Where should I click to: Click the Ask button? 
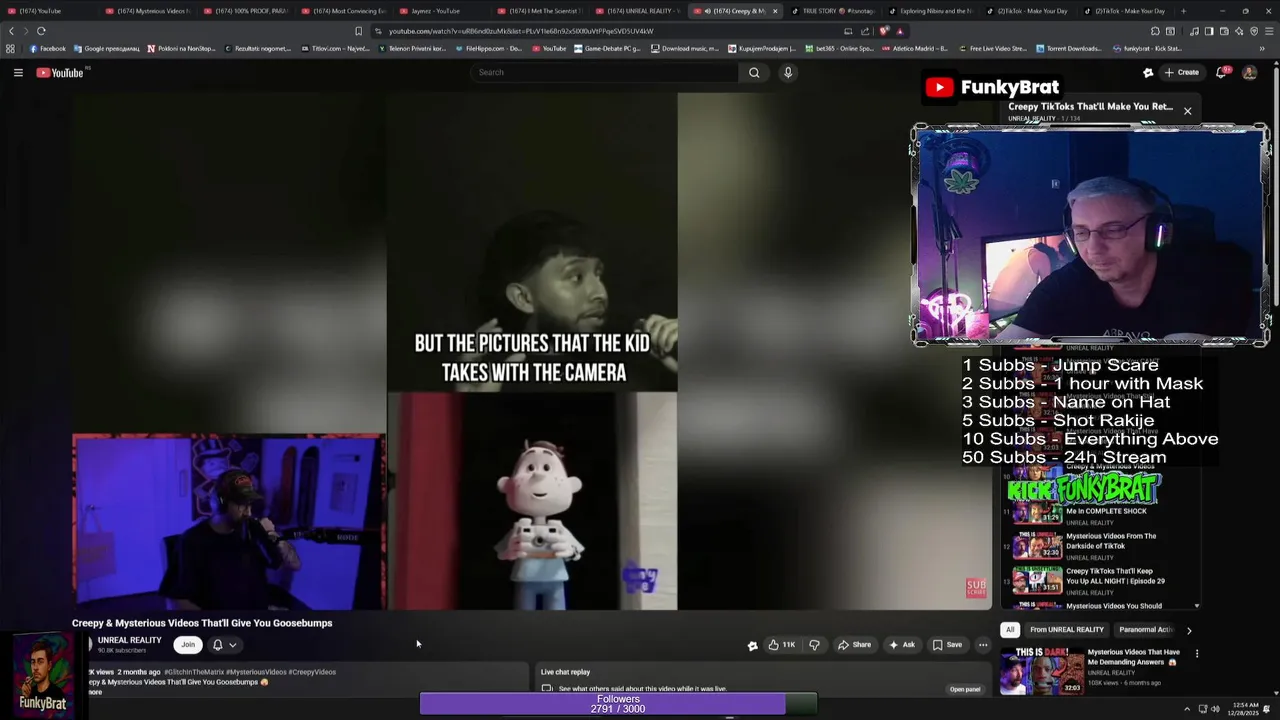[x=902, y=645]
